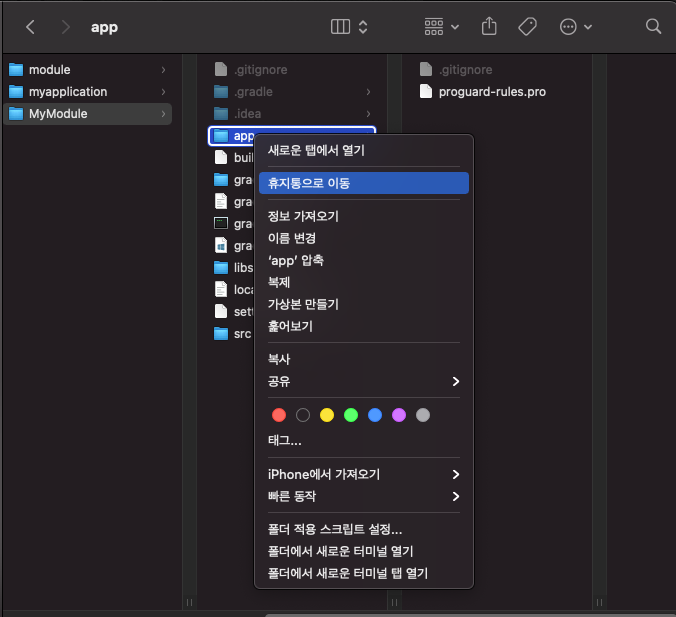Select the src folder icon
This screenshot has height=617, width=676.
coord(221,334)
